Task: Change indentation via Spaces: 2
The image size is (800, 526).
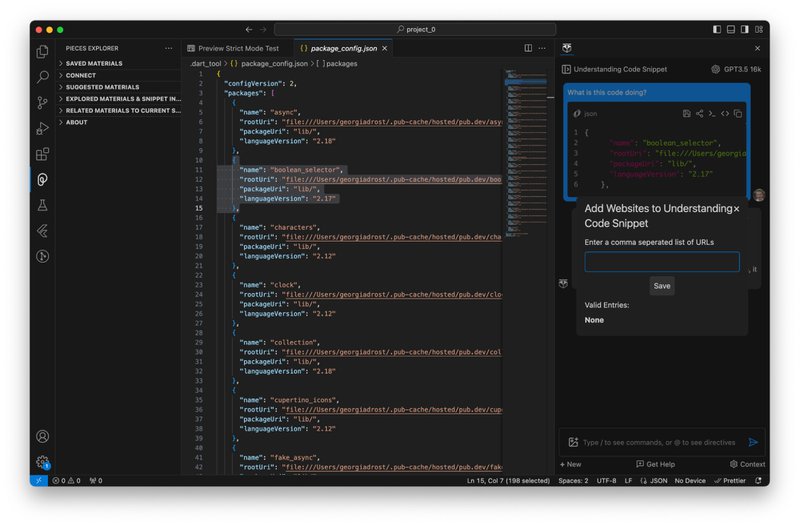Action: pyautogui.click(x=573, y=481)
